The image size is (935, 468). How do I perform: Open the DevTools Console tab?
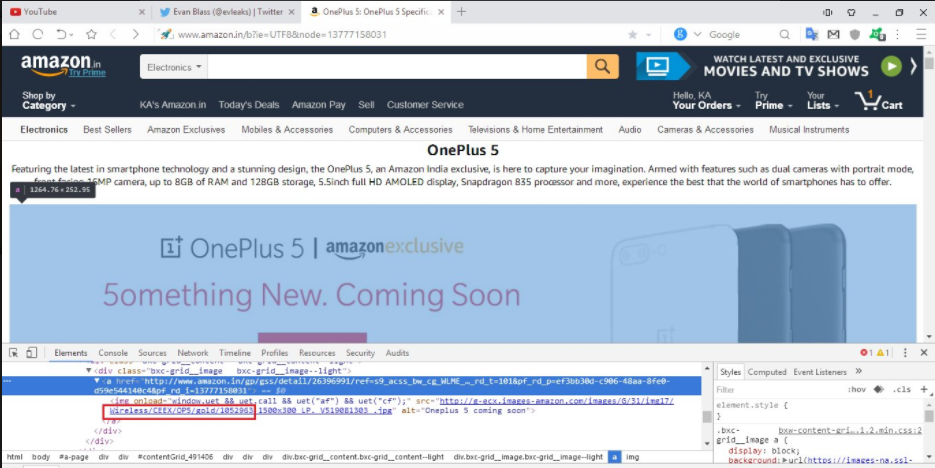pyautogui.click(x=113, y=352)
